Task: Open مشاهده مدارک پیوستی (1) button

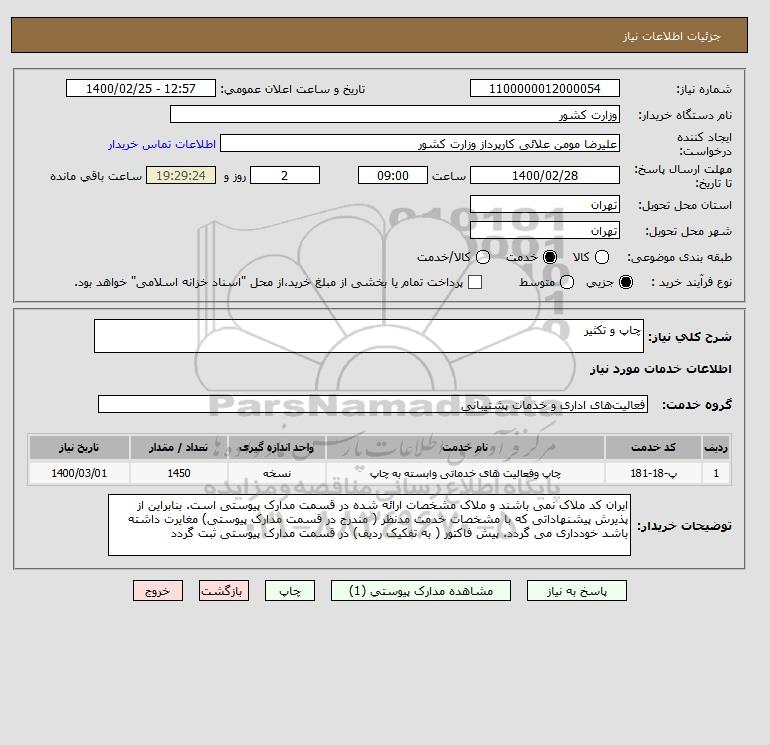Action: click(x=421, y=591)
